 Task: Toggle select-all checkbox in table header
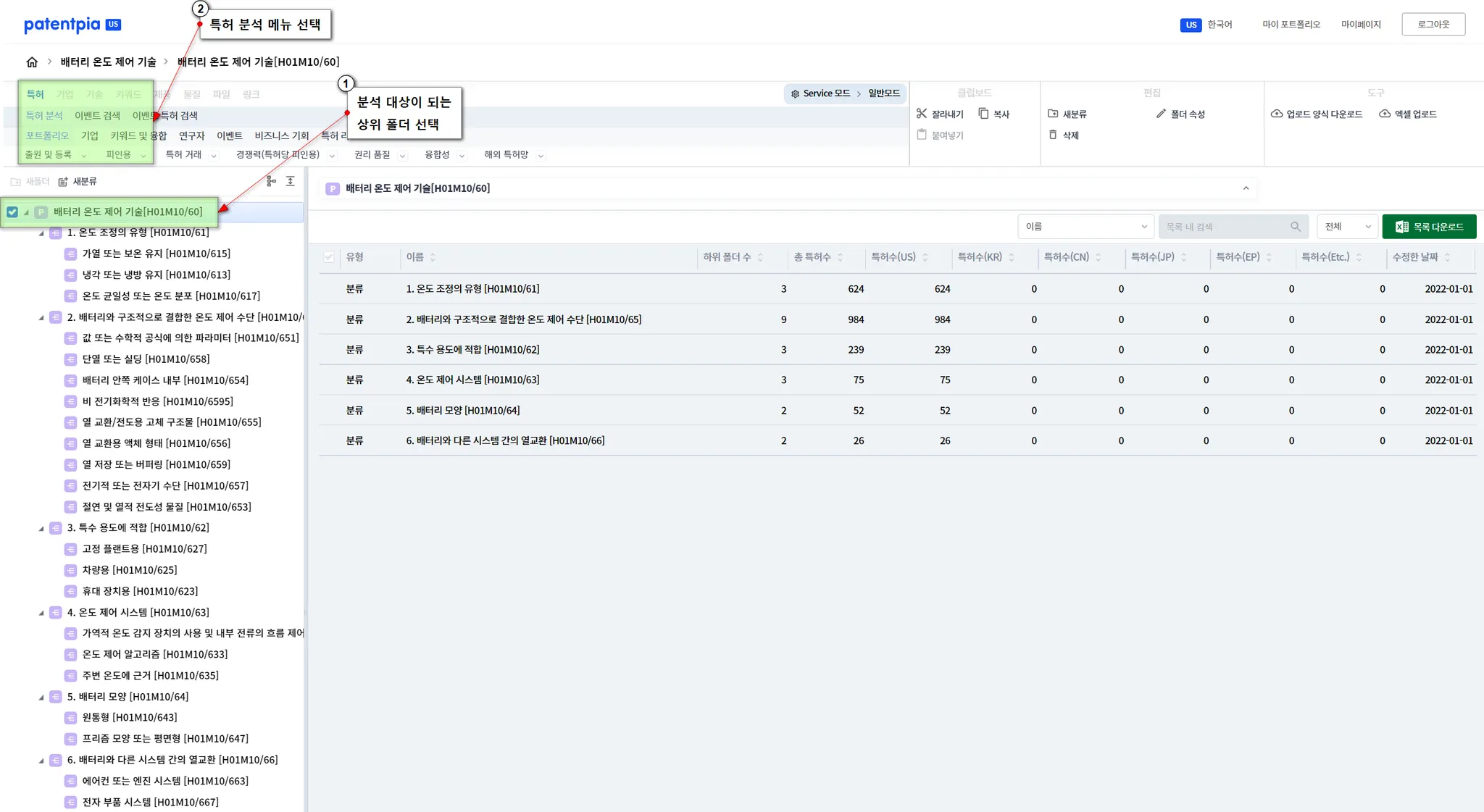click(329, 257)
